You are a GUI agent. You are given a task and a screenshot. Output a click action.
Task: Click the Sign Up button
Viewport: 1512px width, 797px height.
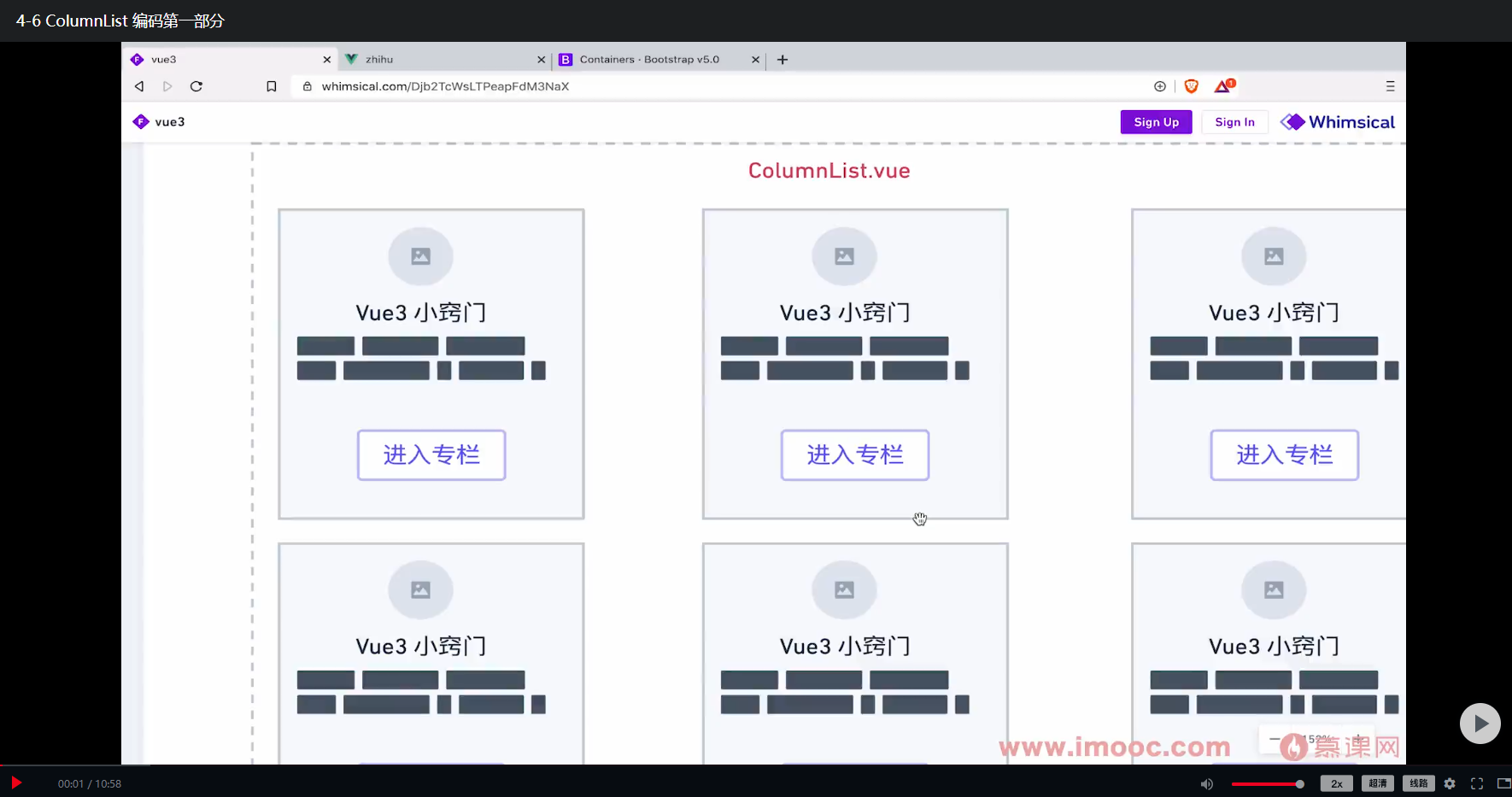tap(1156, 122)
